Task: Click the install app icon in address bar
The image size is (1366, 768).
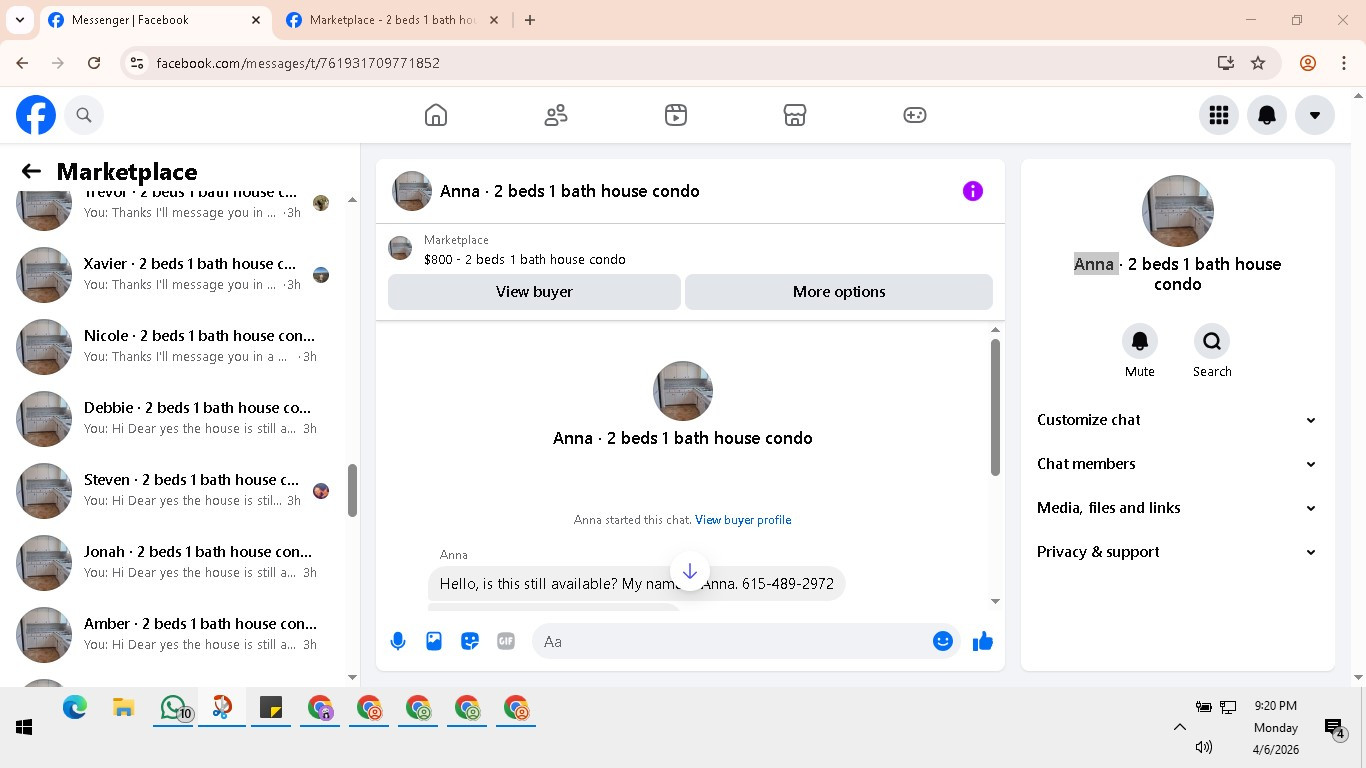Action: [x=1226, y=63]
